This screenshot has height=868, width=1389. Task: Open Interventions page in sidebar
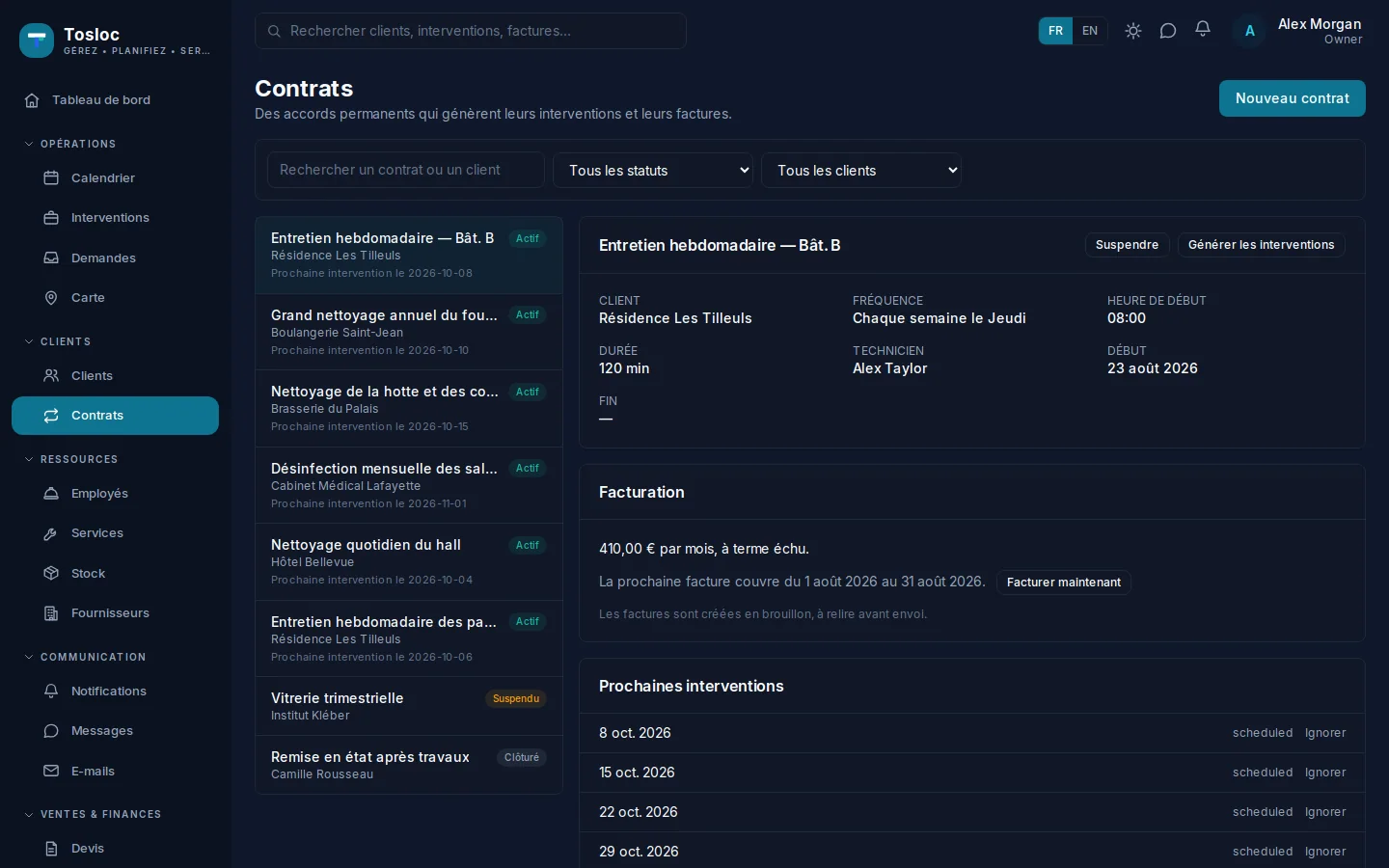point(115,218)
